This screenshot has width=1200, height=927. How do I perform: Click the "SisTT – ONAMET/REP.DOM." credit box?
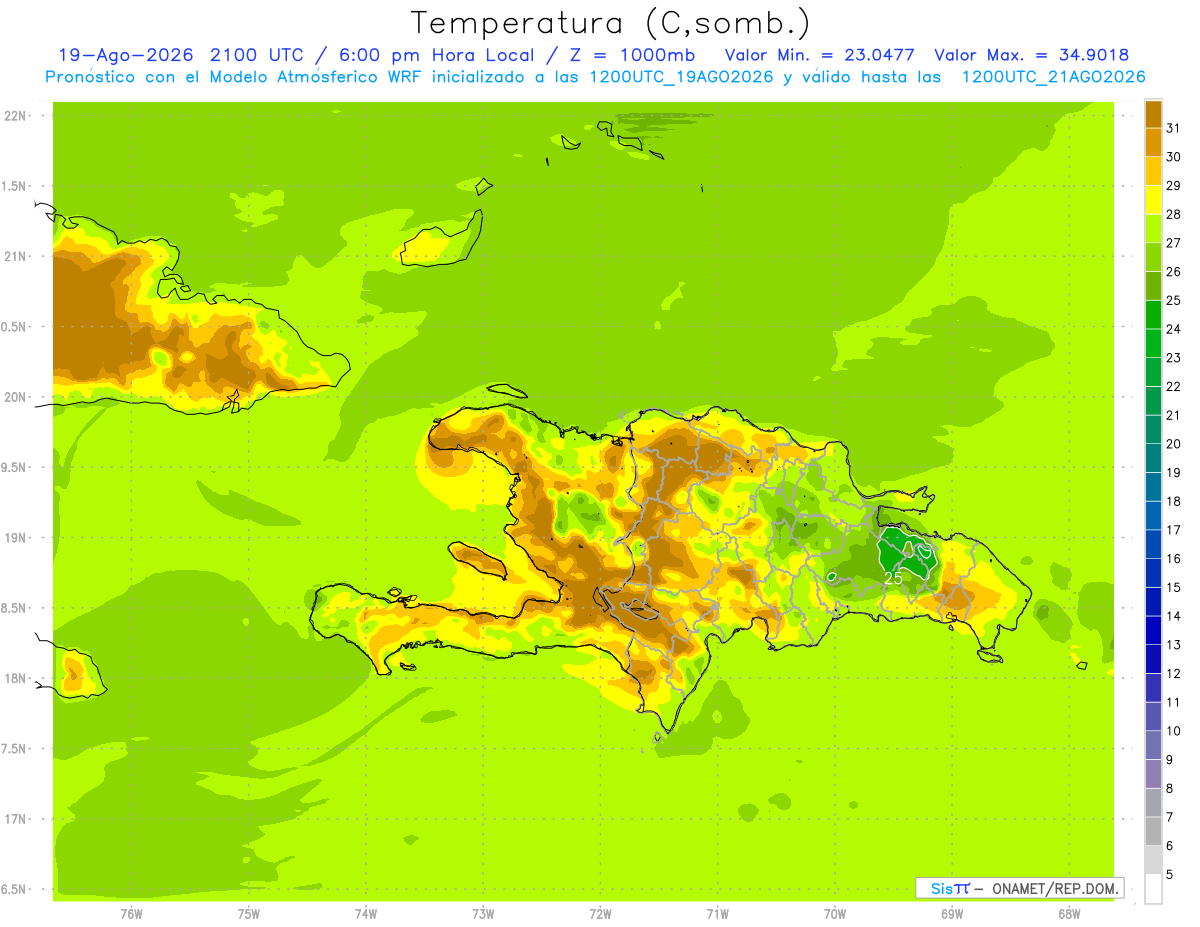click(x=1019, y=888)
